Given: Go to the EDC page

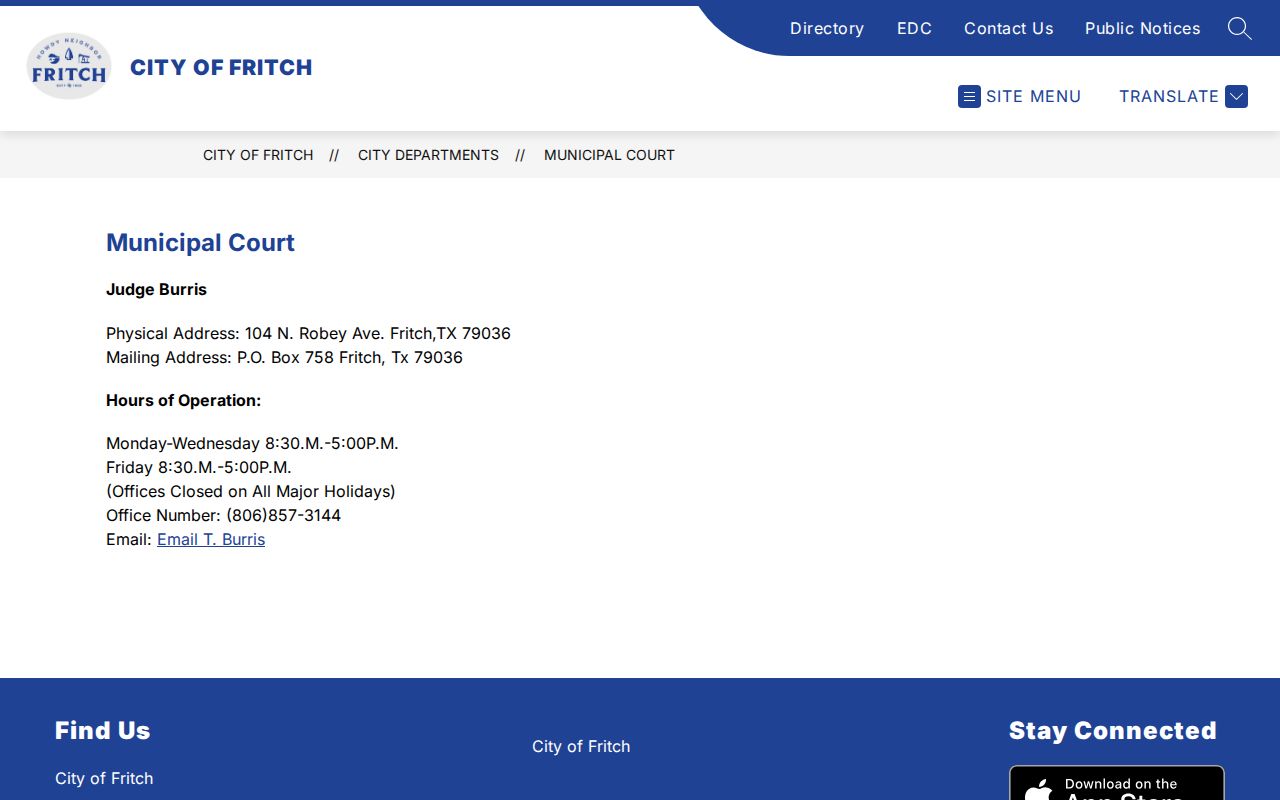Looking at the screenshot, I should tap(914, 28).
